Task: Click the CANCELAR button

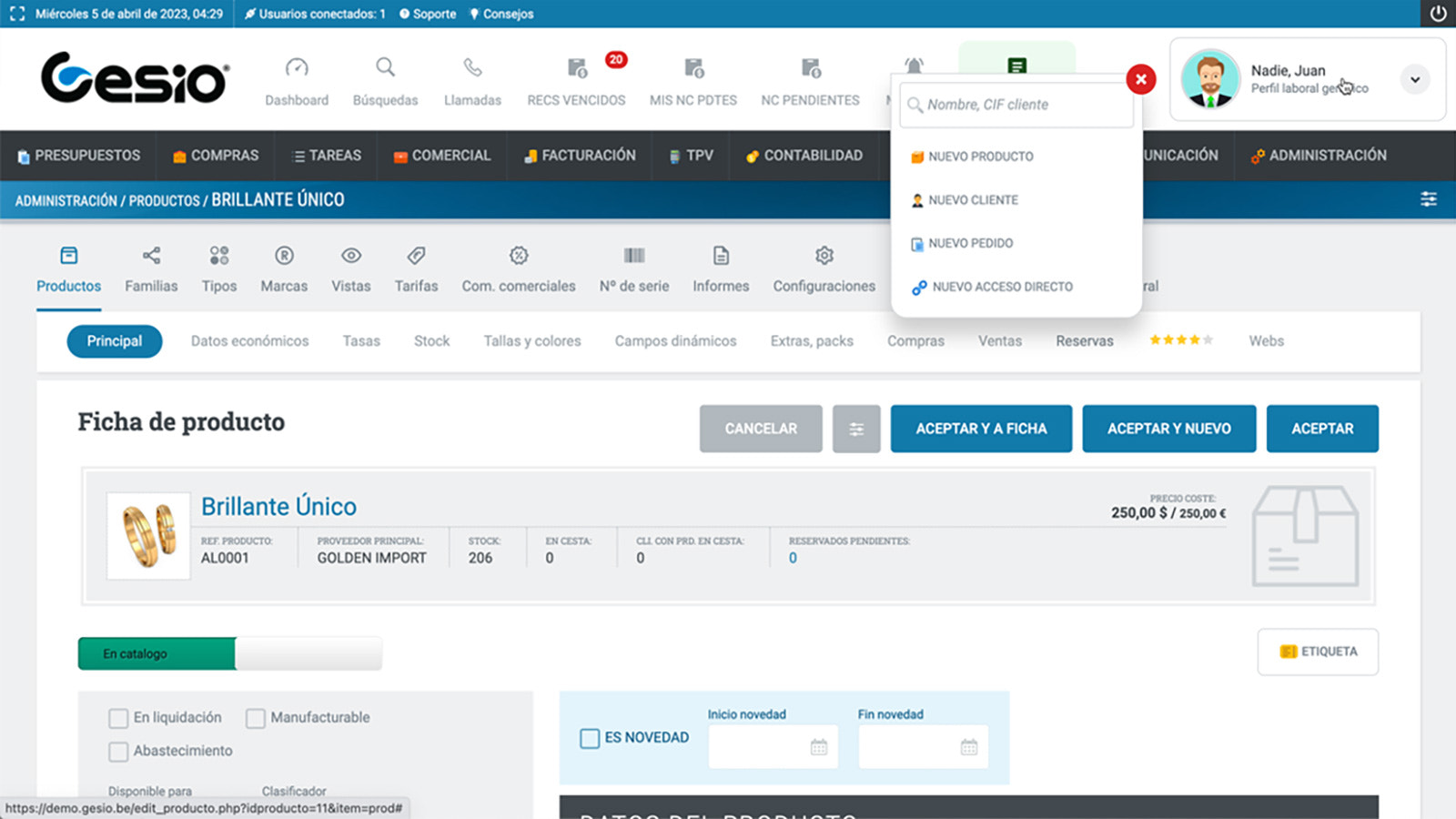Action: coord(761,429)
